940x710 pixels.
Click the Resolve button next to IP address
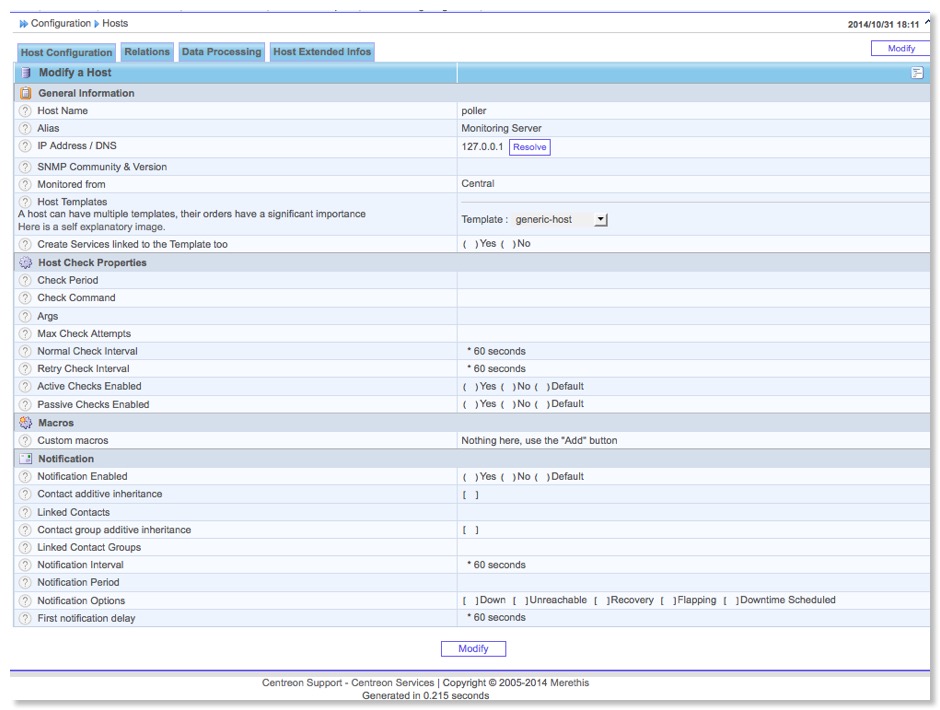coord(529,147)
